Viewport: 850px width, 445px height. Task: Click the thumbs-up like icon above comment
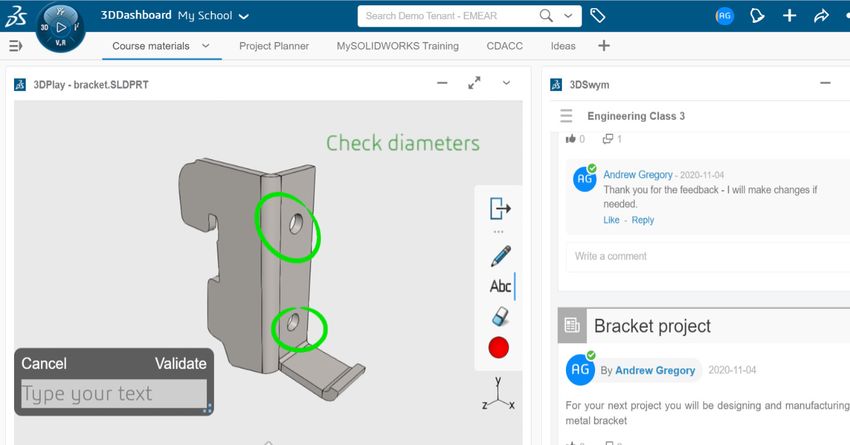coord(570,139)
